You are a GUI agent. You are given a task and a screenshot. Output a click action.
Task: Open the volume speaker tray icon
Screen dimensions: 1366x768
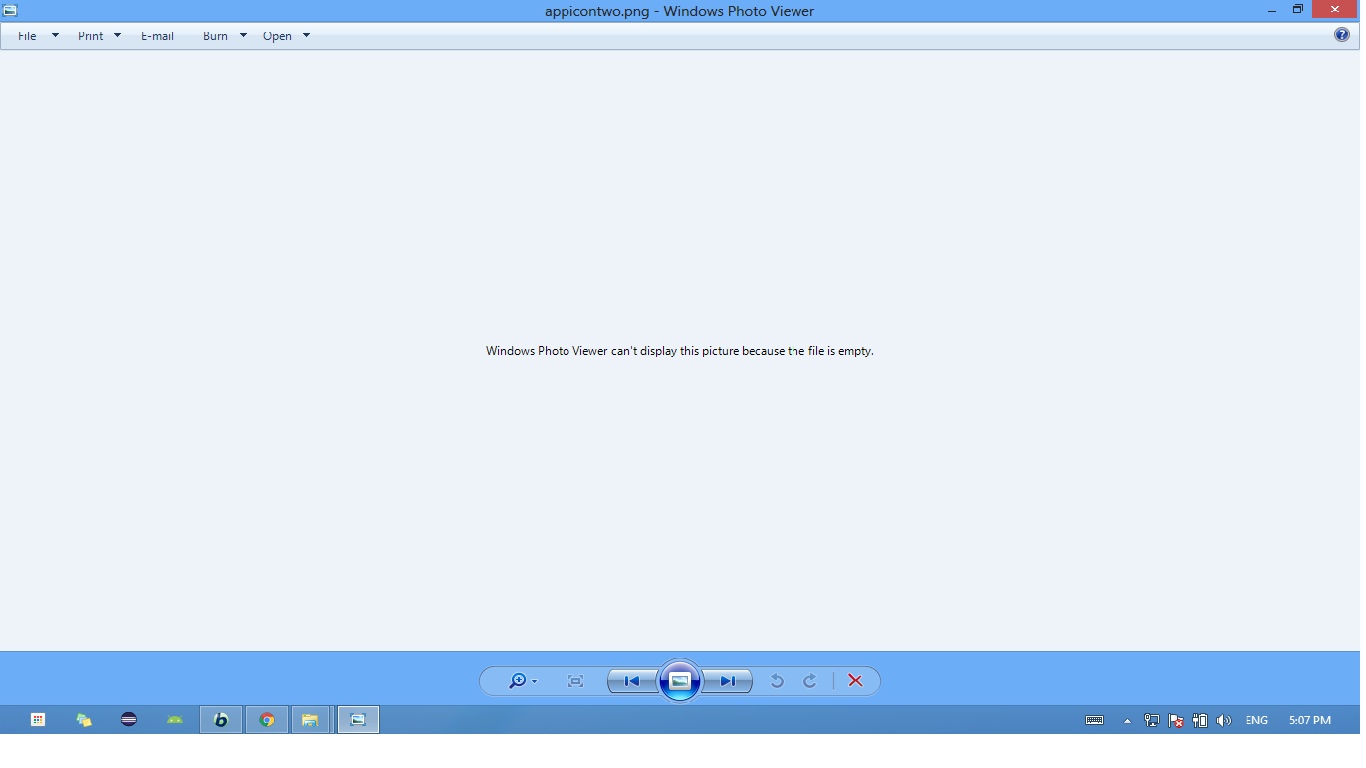1224,720
